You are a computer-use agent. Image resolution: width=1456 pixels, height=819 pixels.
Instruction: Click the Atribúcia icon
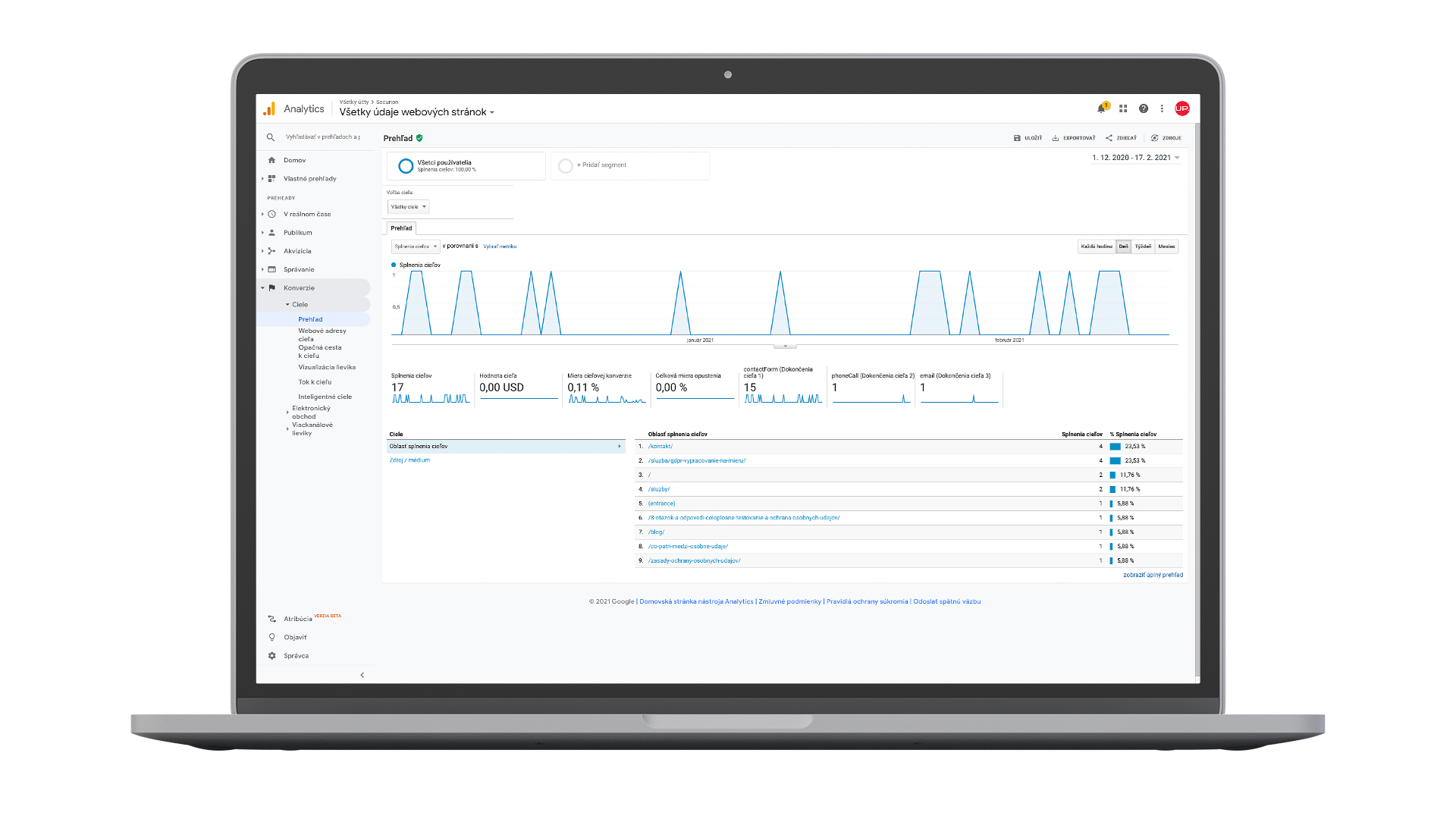click(271, 619)
